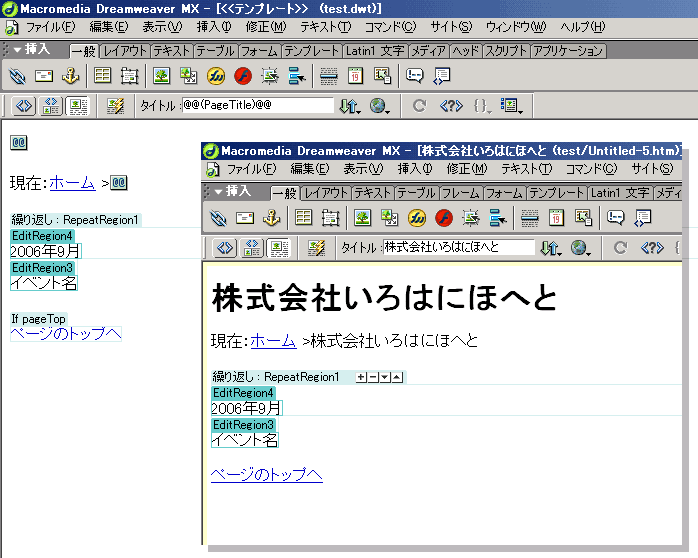The width and height of the screenshot is (698, 558).
Task: Click the title field showing 株式会社いろはにほへと
Action: point(458,247)
